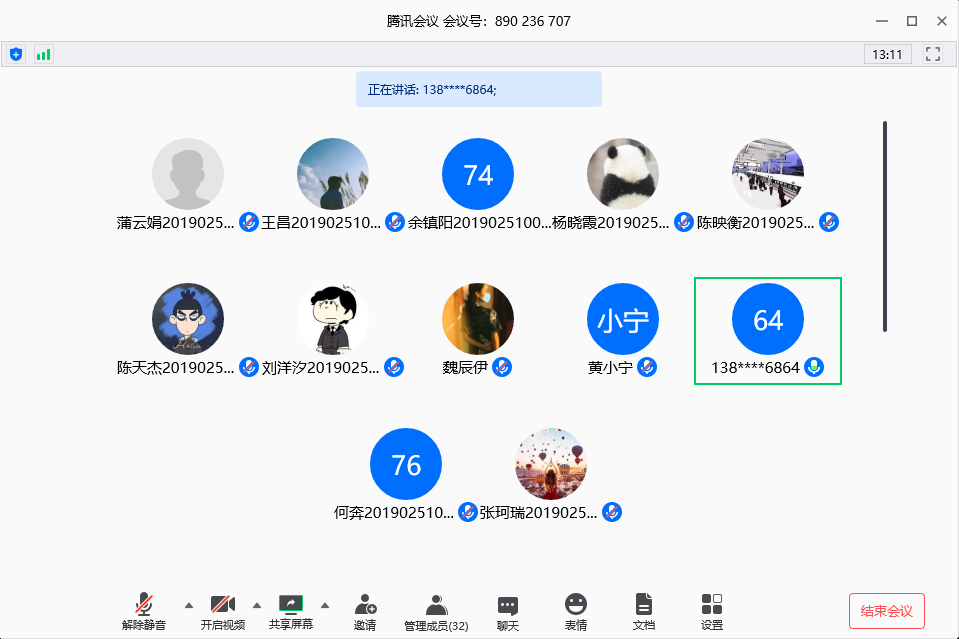This screenshot has height=639, width=959.
Task: Unmute microphone with 解除静音
Action: (145, 611)
